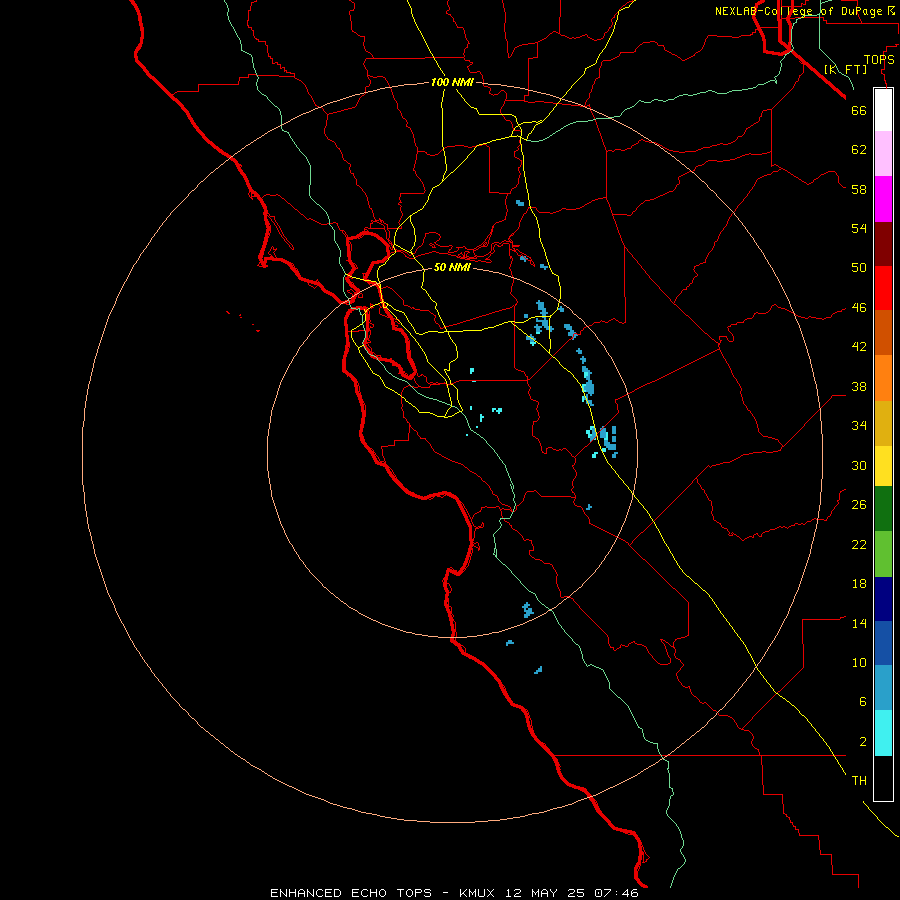This screenshot has height=900, width=900.
Task: Click the TH legend scale label
Action: [x=859, y=781]
